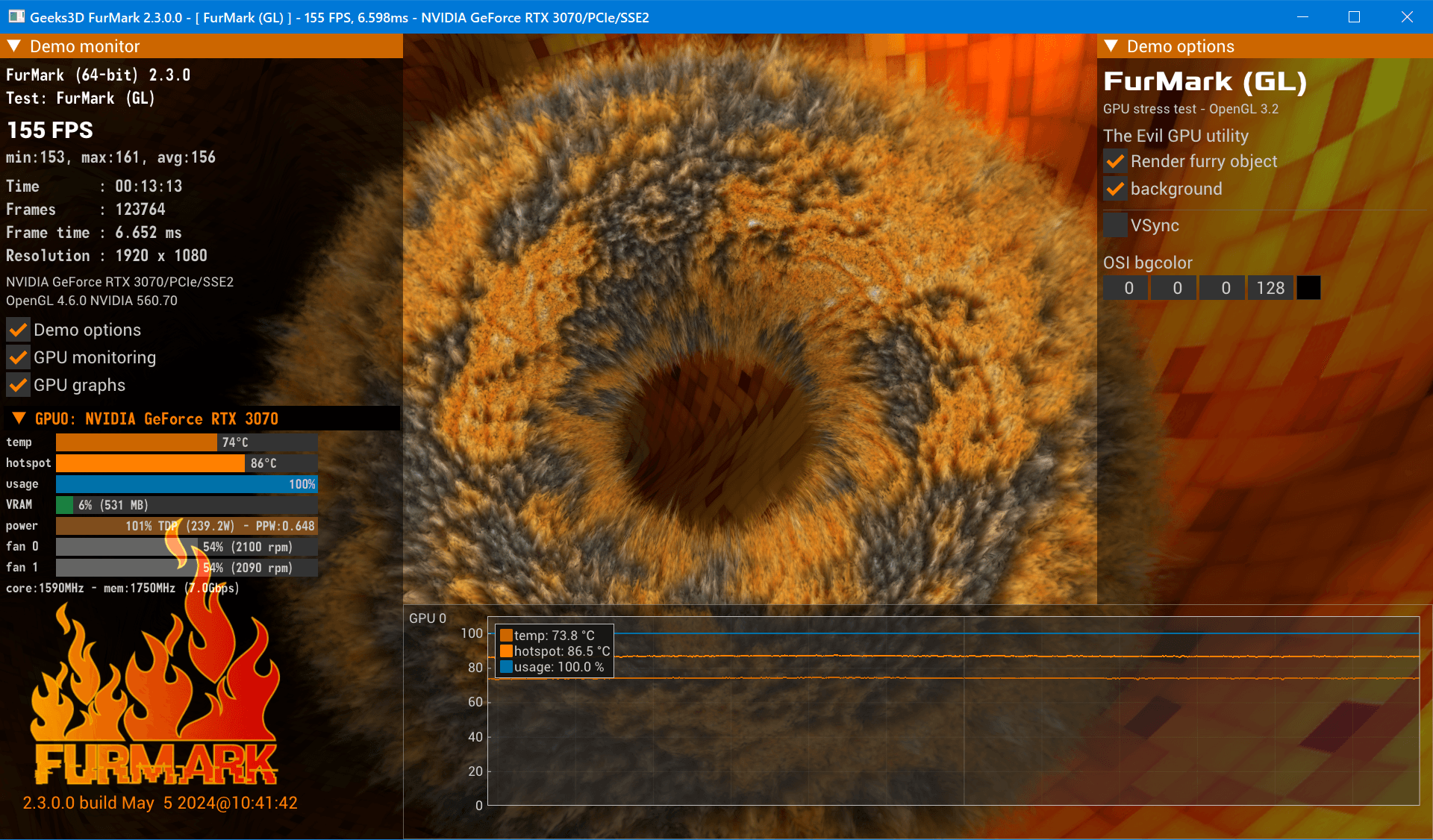
Task: Click the first OSI bgcolor value field
Action: pos(1126,288)
